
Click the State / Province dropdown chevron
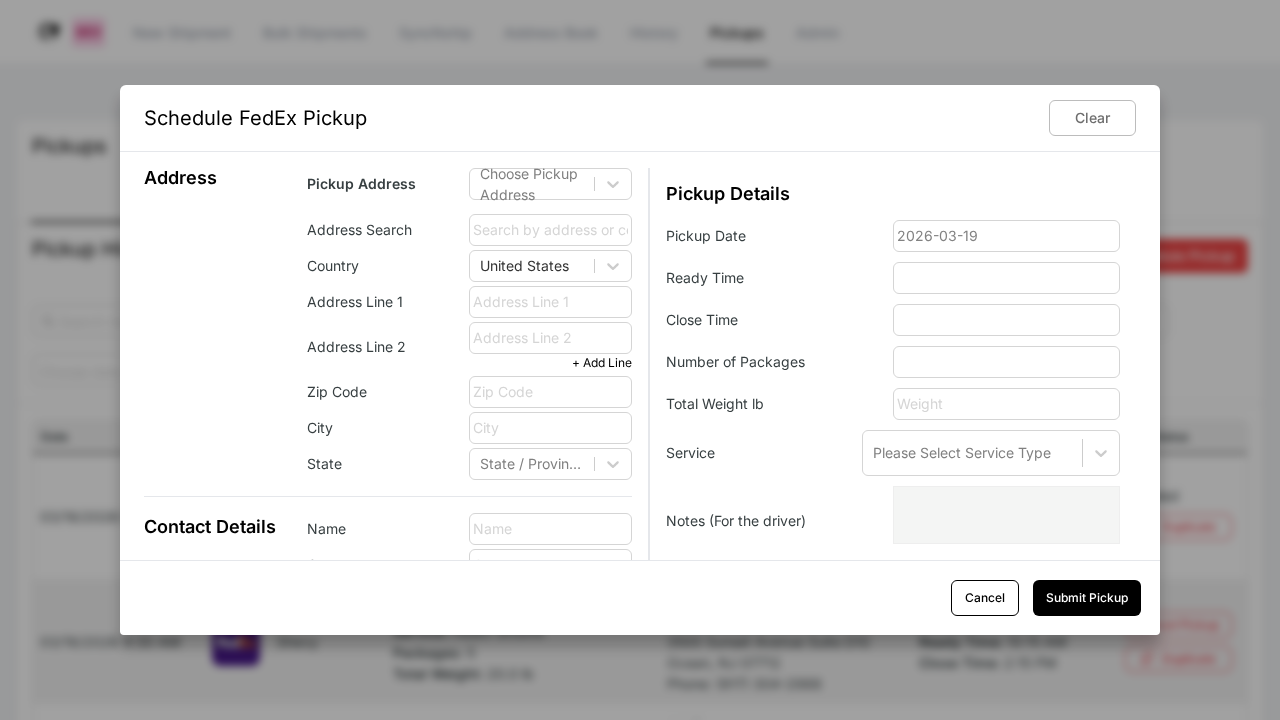[x=613, y=464]
